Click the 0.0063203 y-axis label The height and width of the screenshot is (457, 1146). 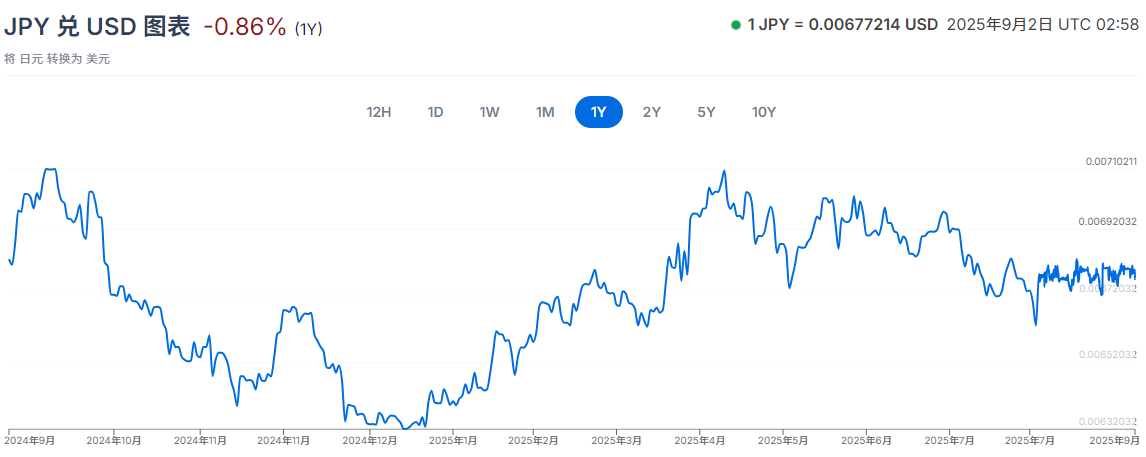(1108, 421)
